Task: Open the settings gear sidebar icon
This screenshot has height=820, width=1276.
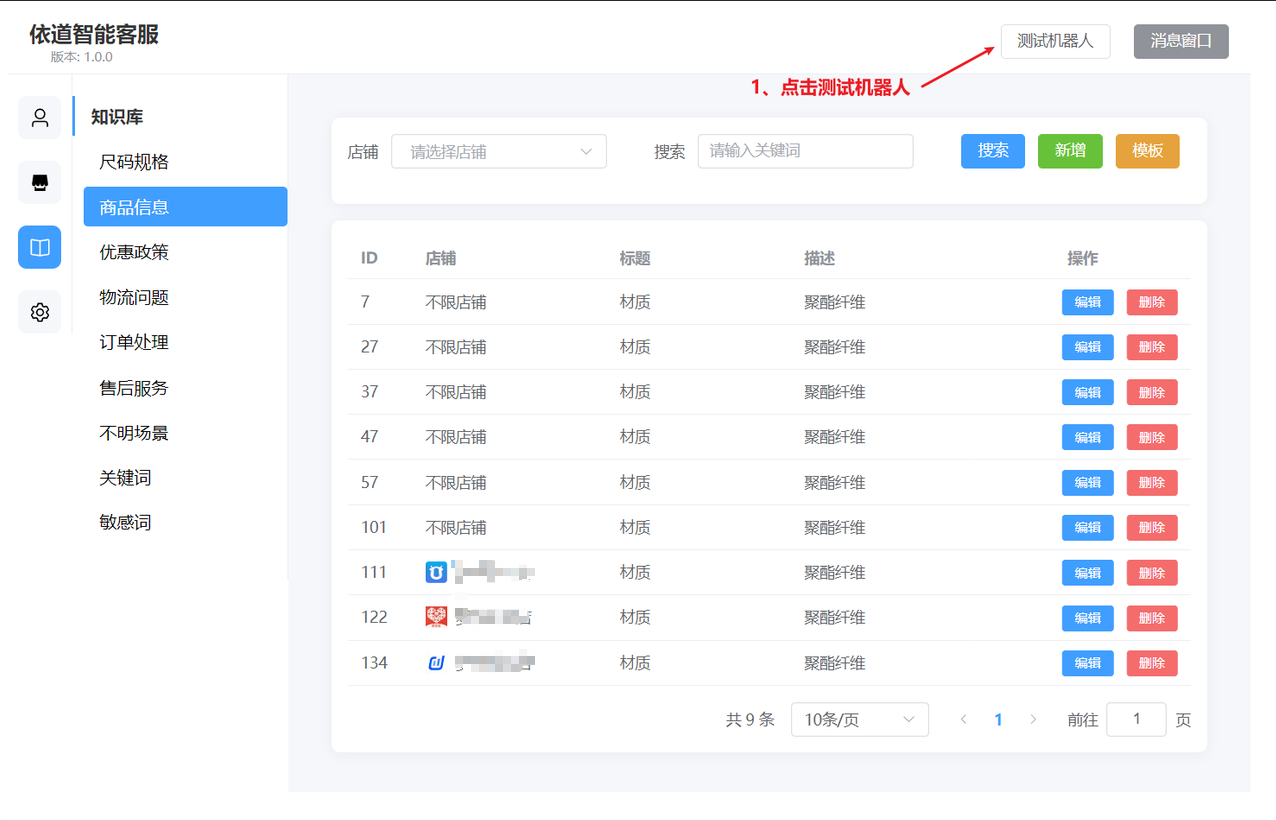Action: [x=40, y=312]
